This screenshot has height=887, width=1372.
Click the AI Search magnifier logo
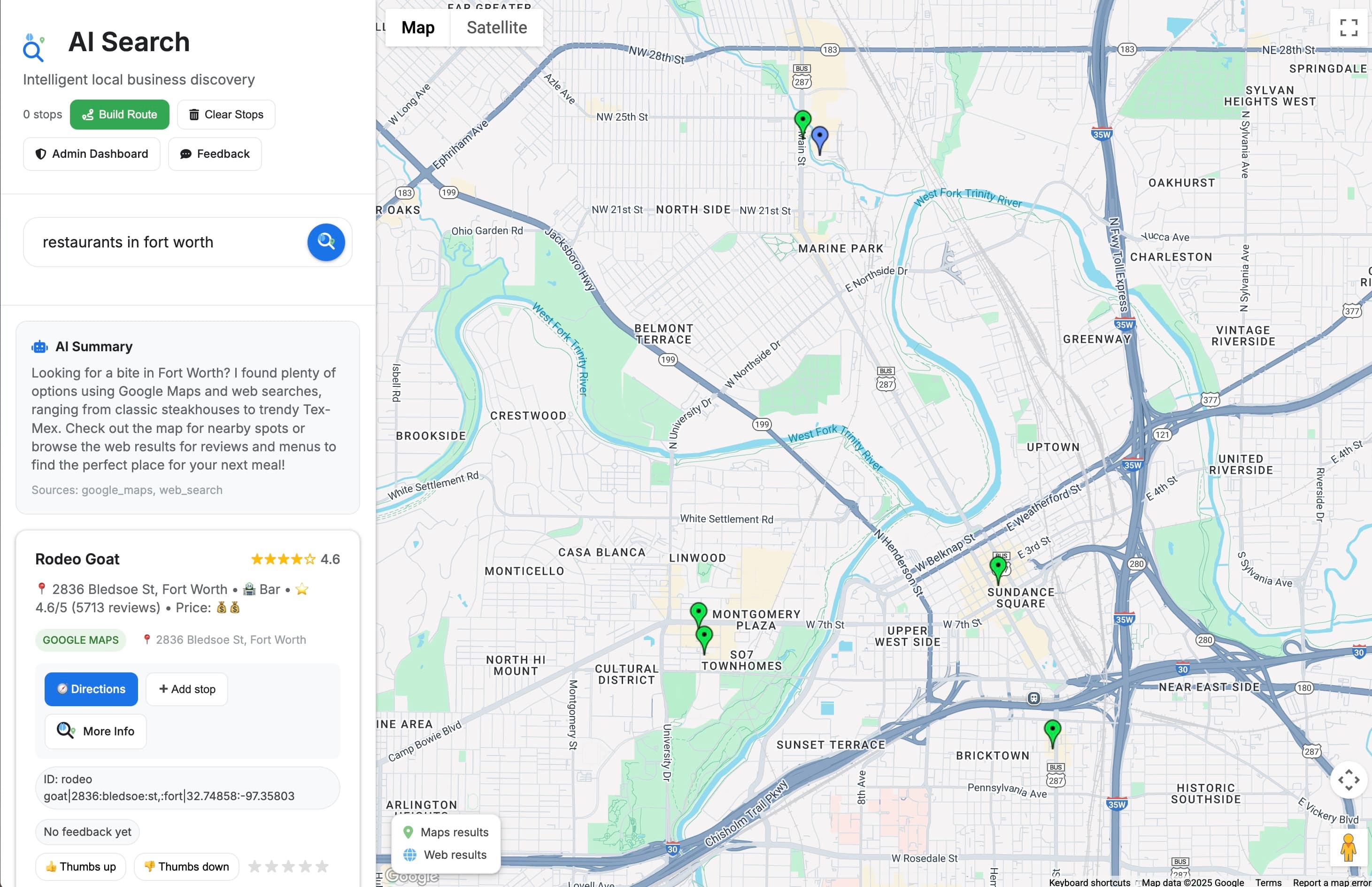tap(33, 47)
